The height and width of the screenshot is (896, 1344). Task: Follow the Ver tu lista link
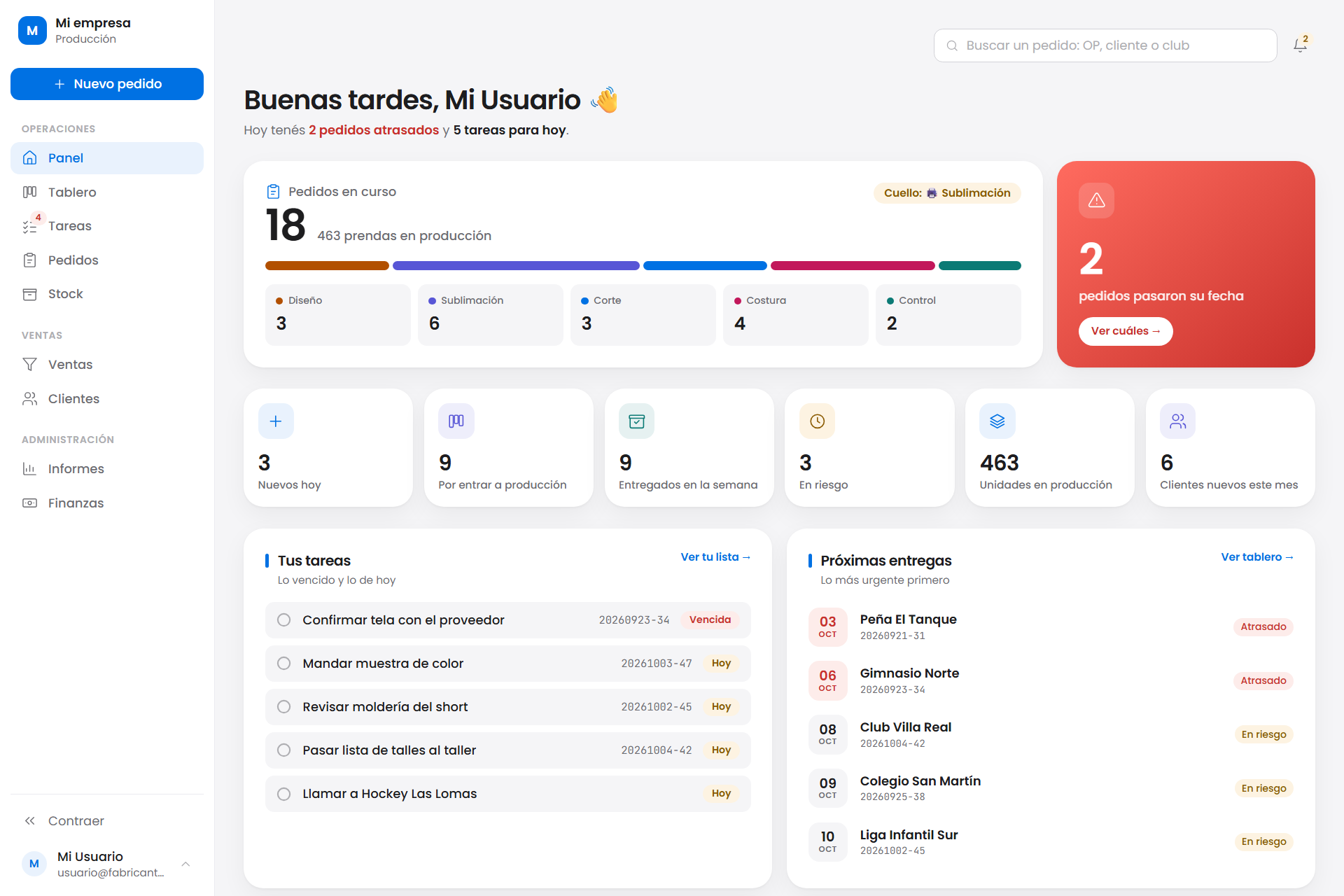[x=715, y=557]
